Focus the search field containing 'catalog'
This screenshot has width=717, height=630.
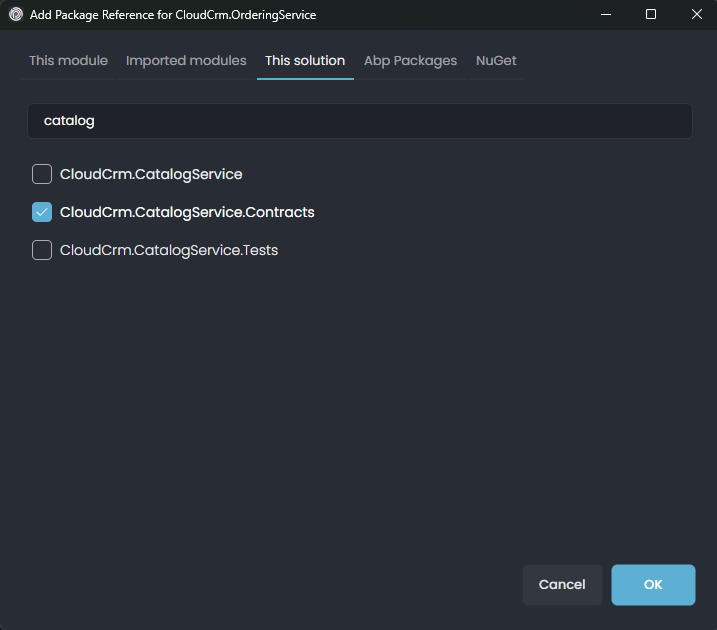[359, 121]
